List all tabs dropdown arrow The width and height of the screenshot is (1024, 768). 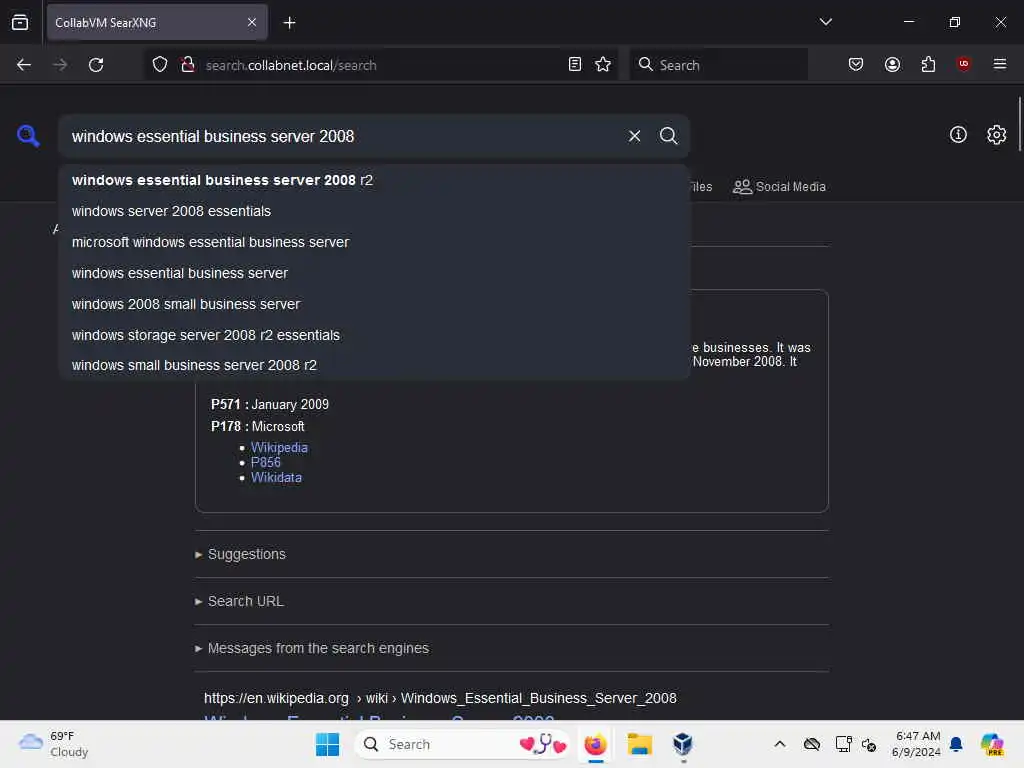[825, 22]
